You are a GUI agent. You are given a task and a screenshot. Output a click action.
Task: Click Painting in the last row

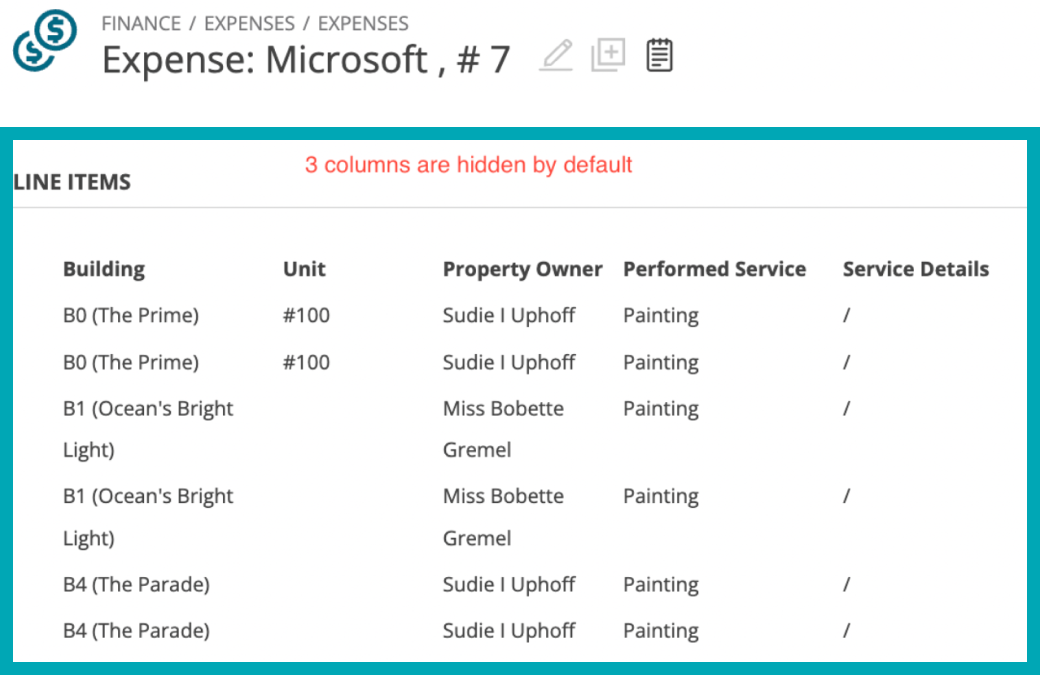[661, 631]
